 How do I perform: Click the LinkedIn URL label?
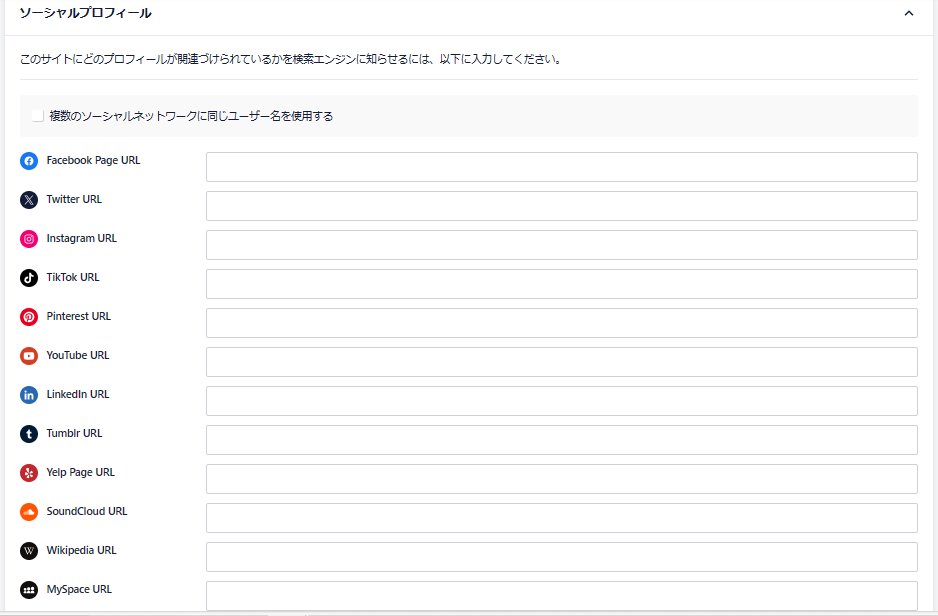click(78, 394)
